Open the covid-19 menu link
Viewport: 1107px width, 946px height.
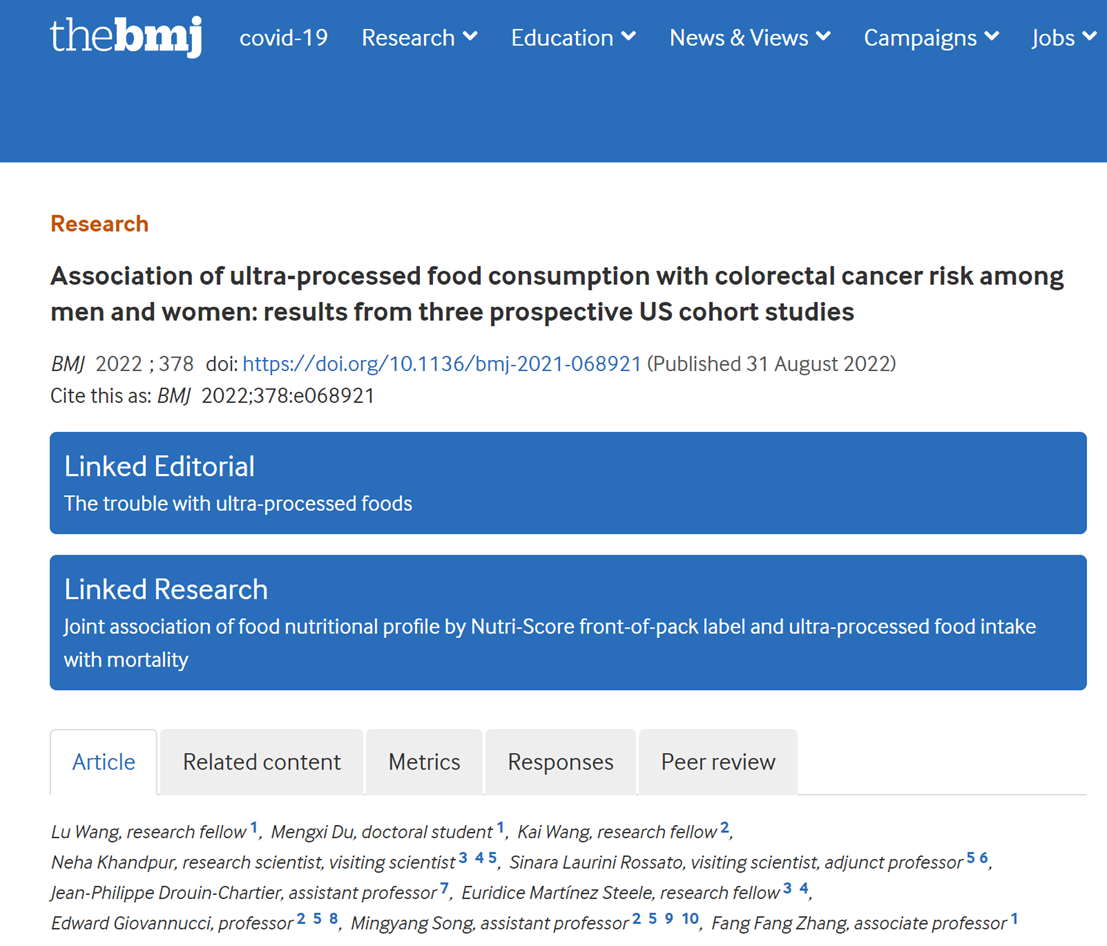(284, 38)
